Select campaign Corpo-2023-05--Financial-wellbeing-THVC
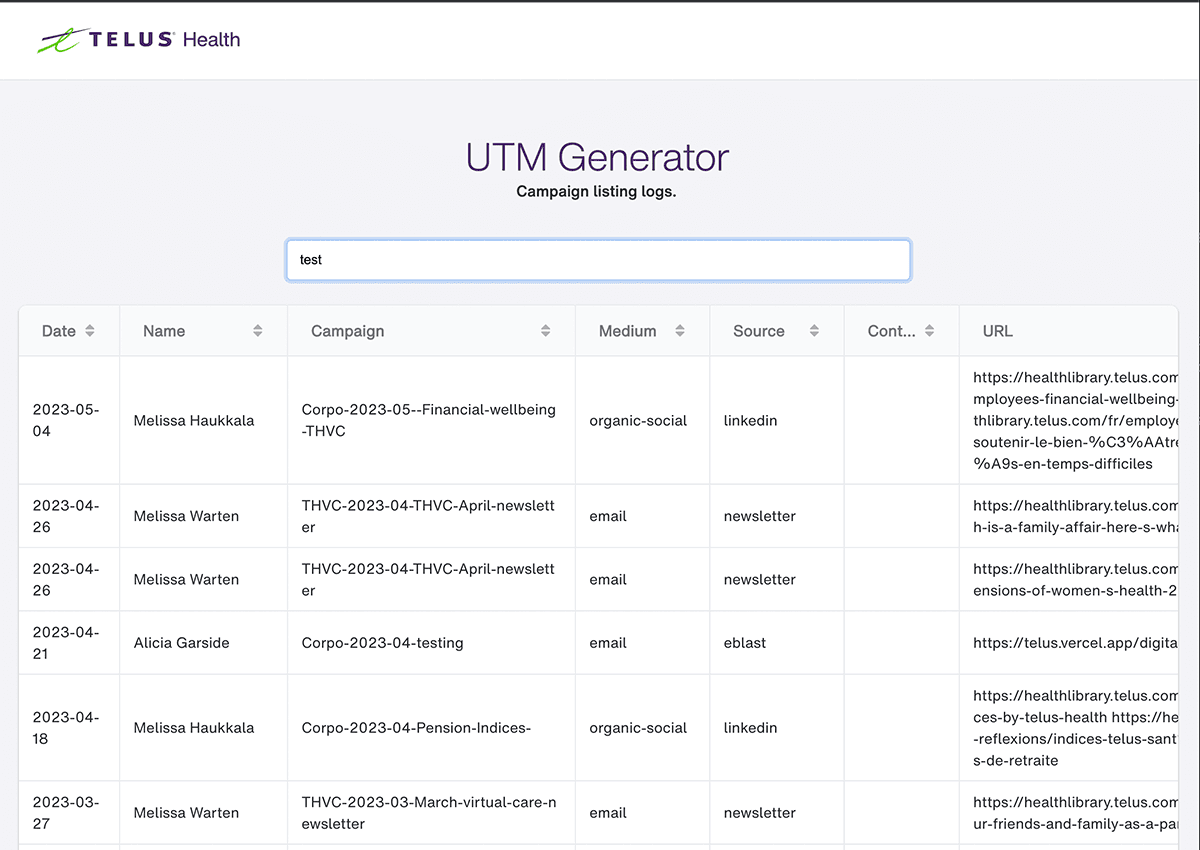The height and width of the screenshot is (850, 1200). coord(429,420)
